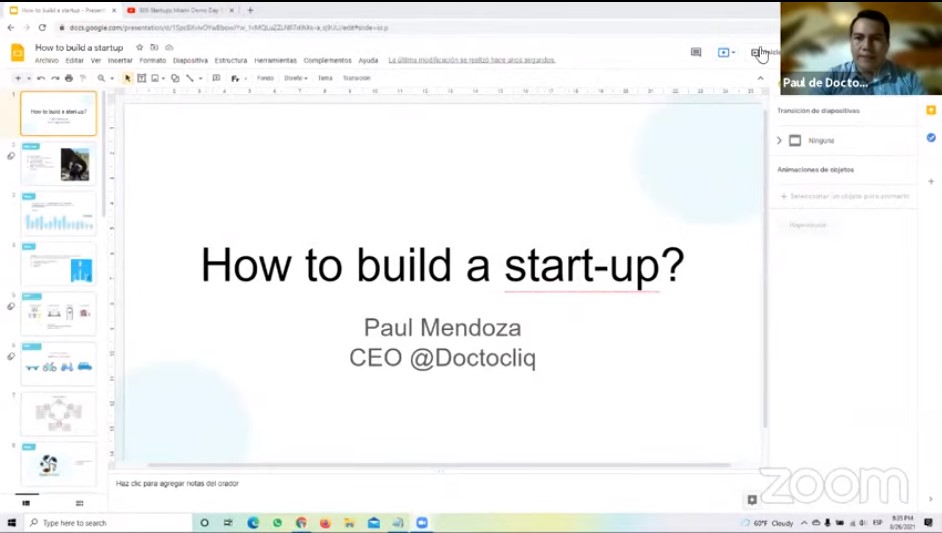Click the zoom magnifier icon
The height and width of the screenshot is (533, 942).
click(102, 78)
